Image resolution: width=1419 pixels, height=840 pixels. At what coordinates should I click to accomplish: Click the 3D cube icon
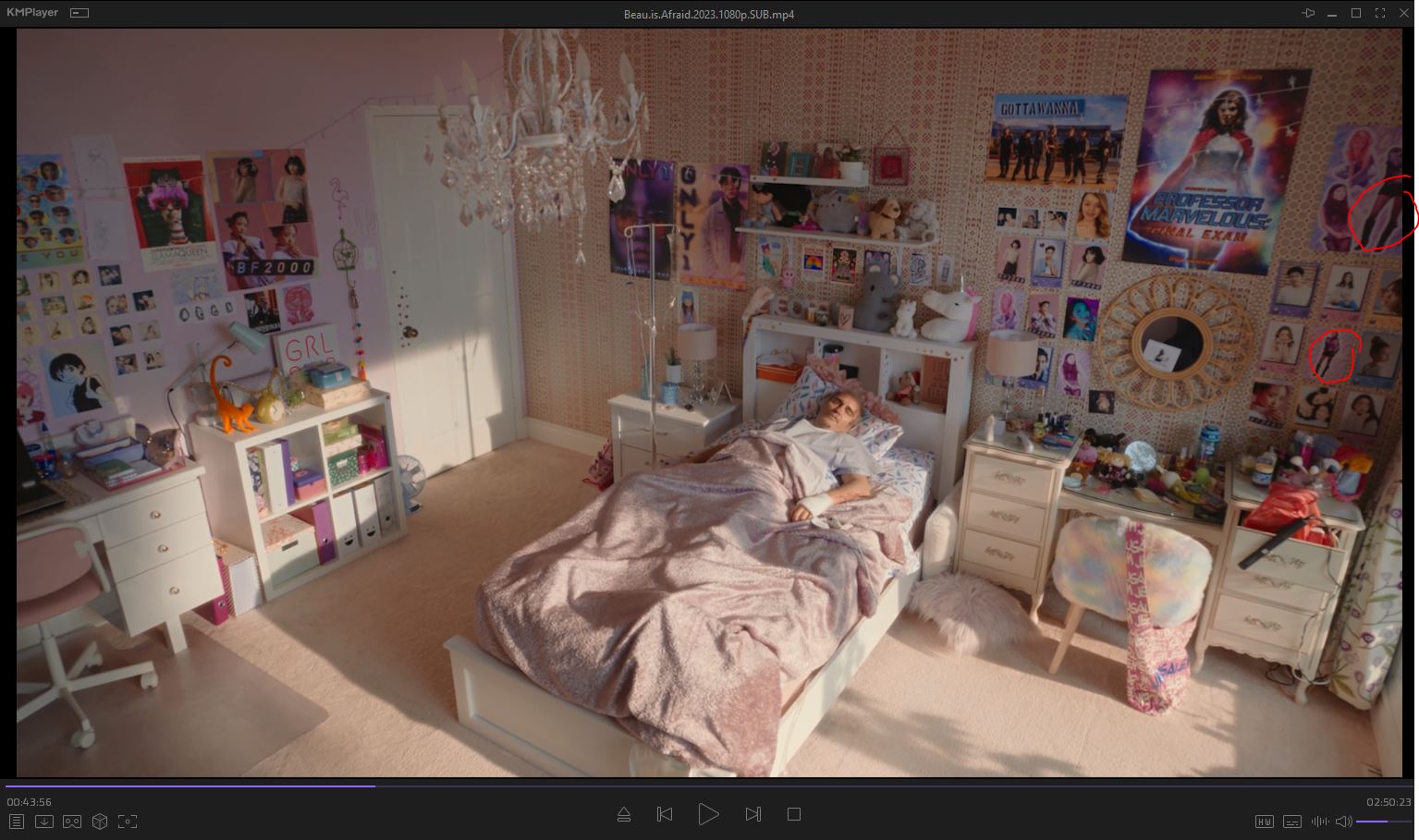click(100, 822)
